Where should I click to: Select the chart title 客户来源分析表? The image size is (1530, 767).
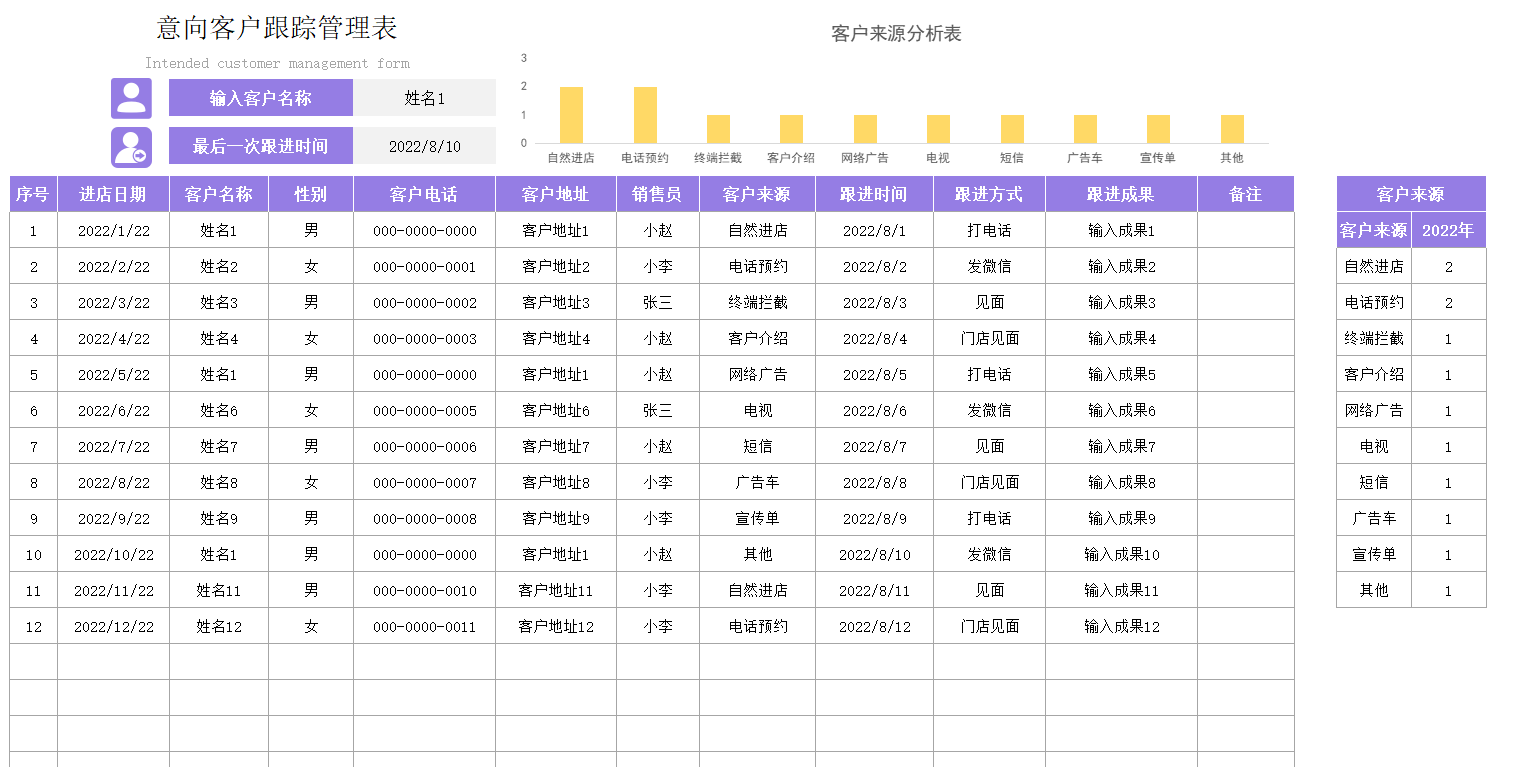[897, 34]
